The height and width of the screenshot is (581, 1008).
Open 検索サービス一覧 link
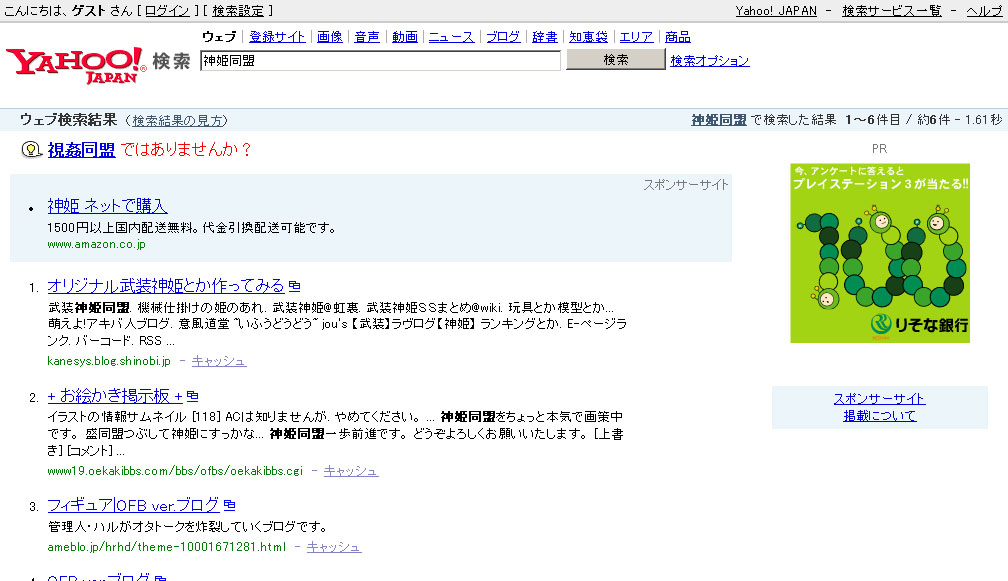[892, 11]
